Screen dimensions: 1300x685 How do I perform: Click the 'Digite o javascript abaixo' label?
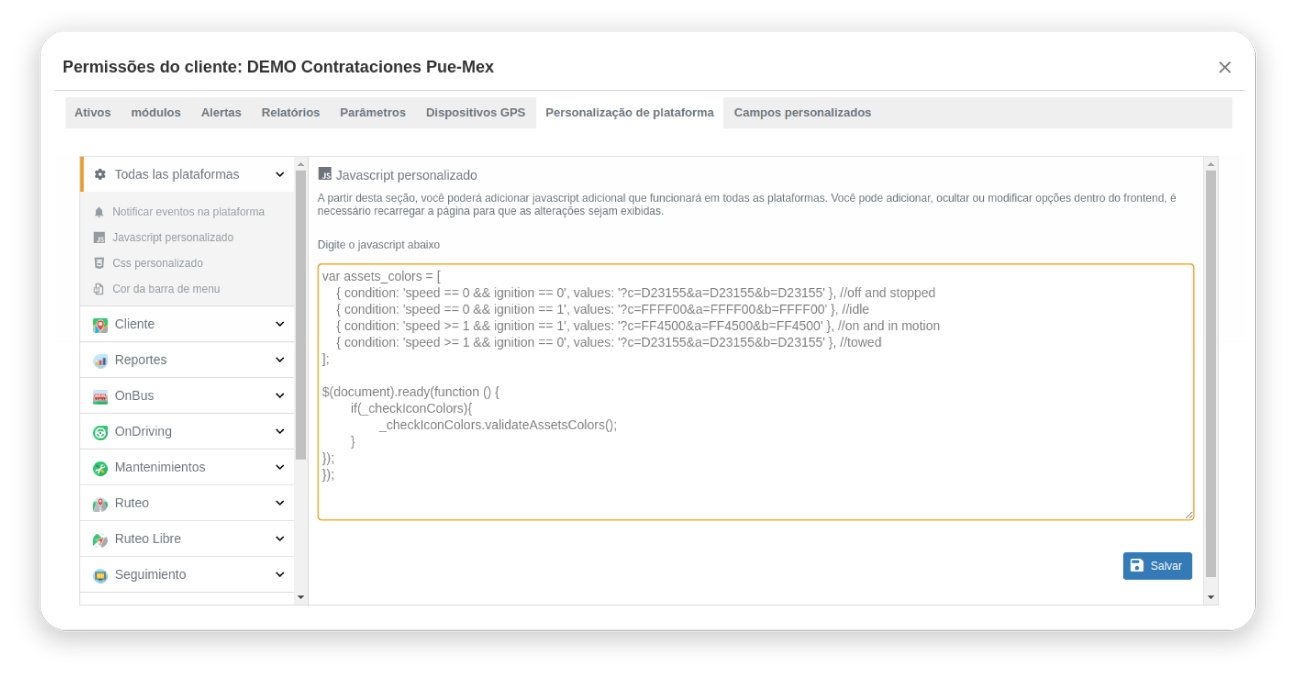coord(379,245)
